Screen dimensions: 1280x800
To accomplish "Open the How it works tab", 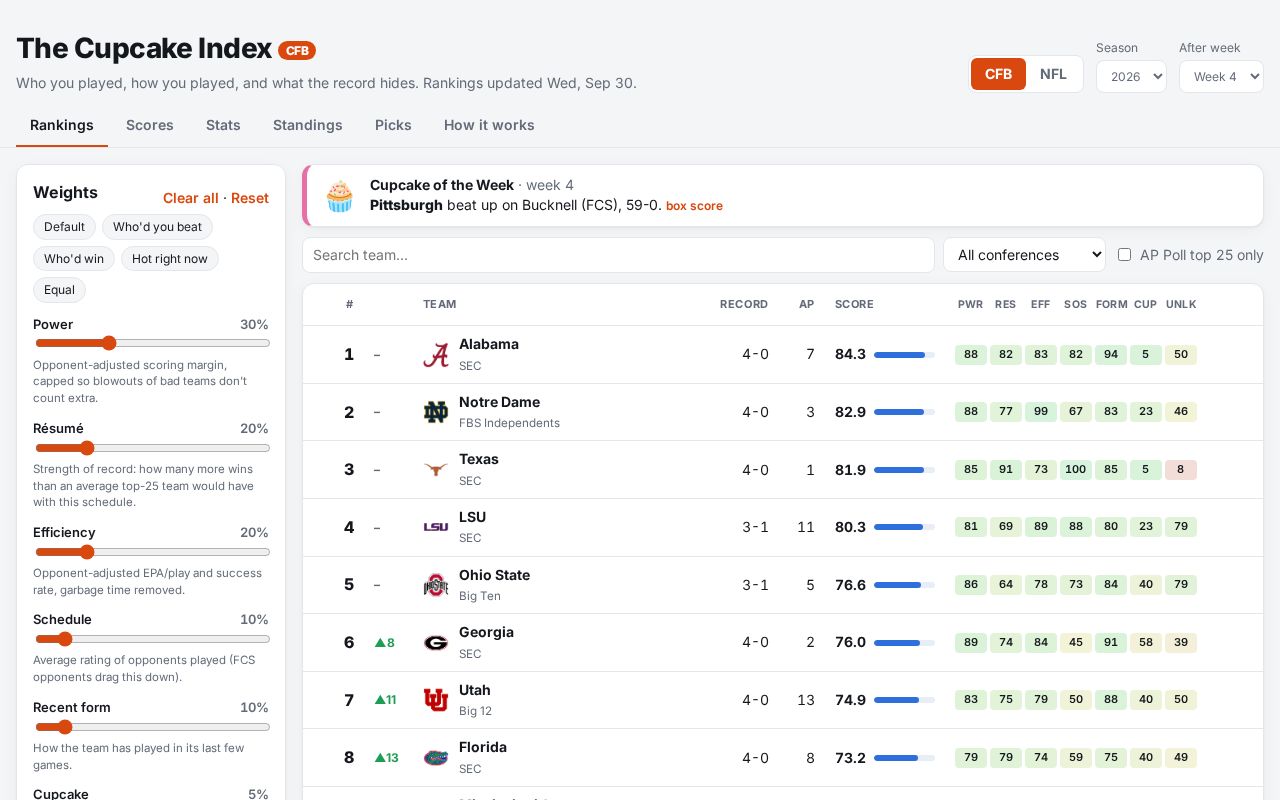I will (489, 125).
